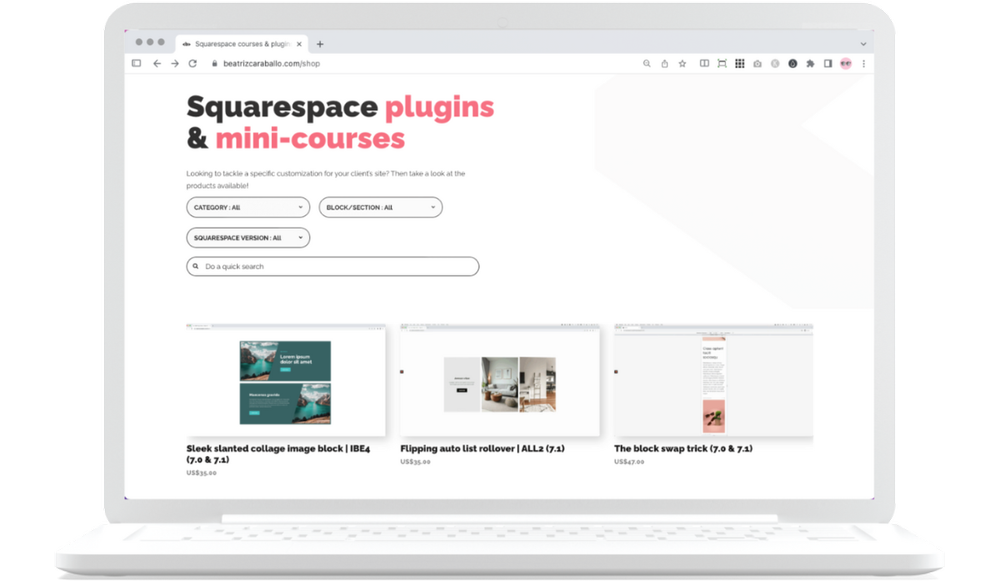Open the pink profile avatar
Image resolution: width=1000 pixels, height=582 pixels.
[x=846, y=64]
